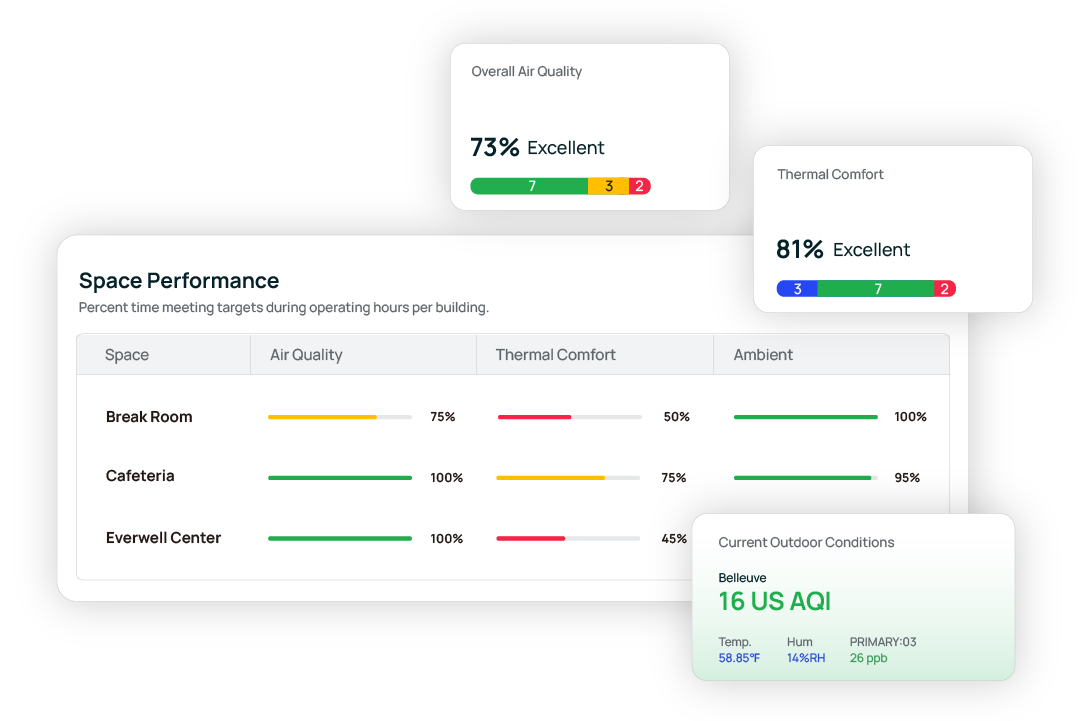Select the Cafeteria space name

[140, 476]
